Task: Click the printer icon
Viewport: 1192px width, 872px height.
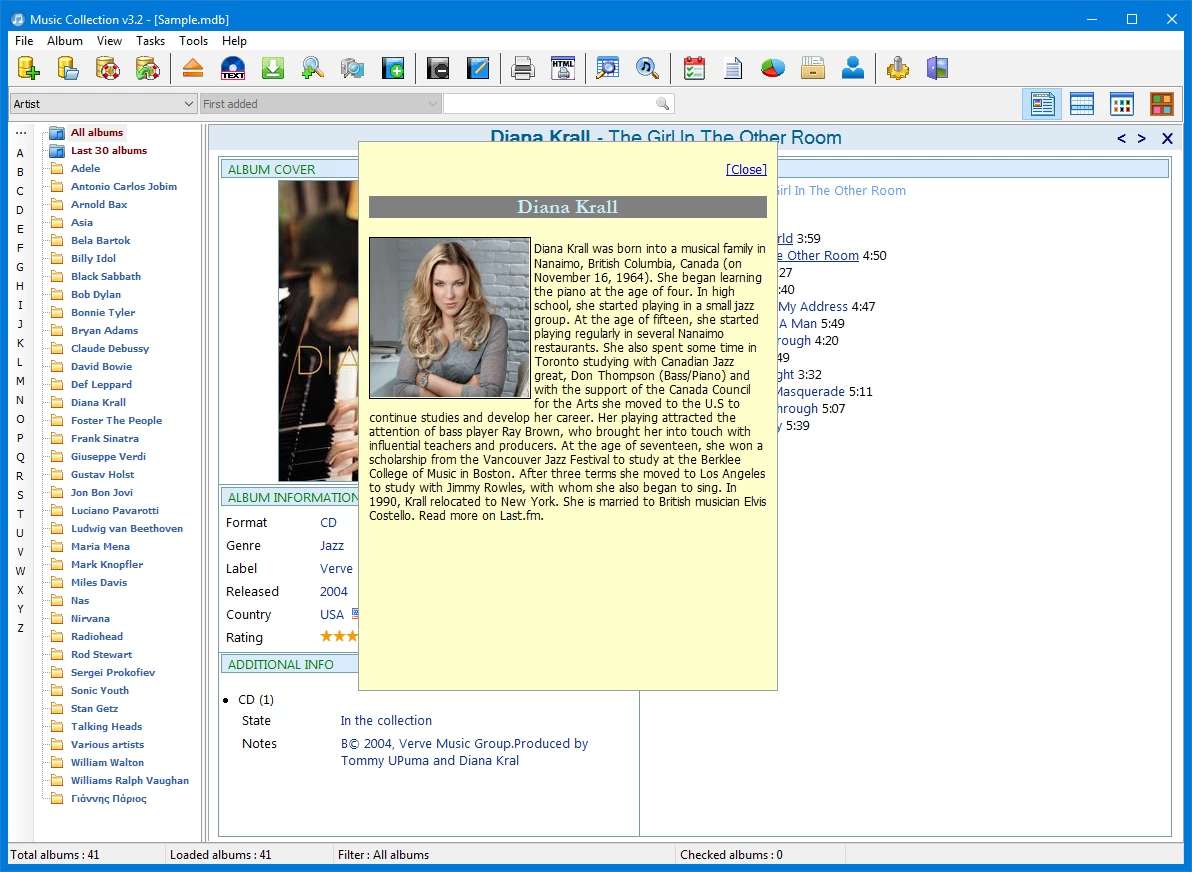Action: (x=523, y=68)
